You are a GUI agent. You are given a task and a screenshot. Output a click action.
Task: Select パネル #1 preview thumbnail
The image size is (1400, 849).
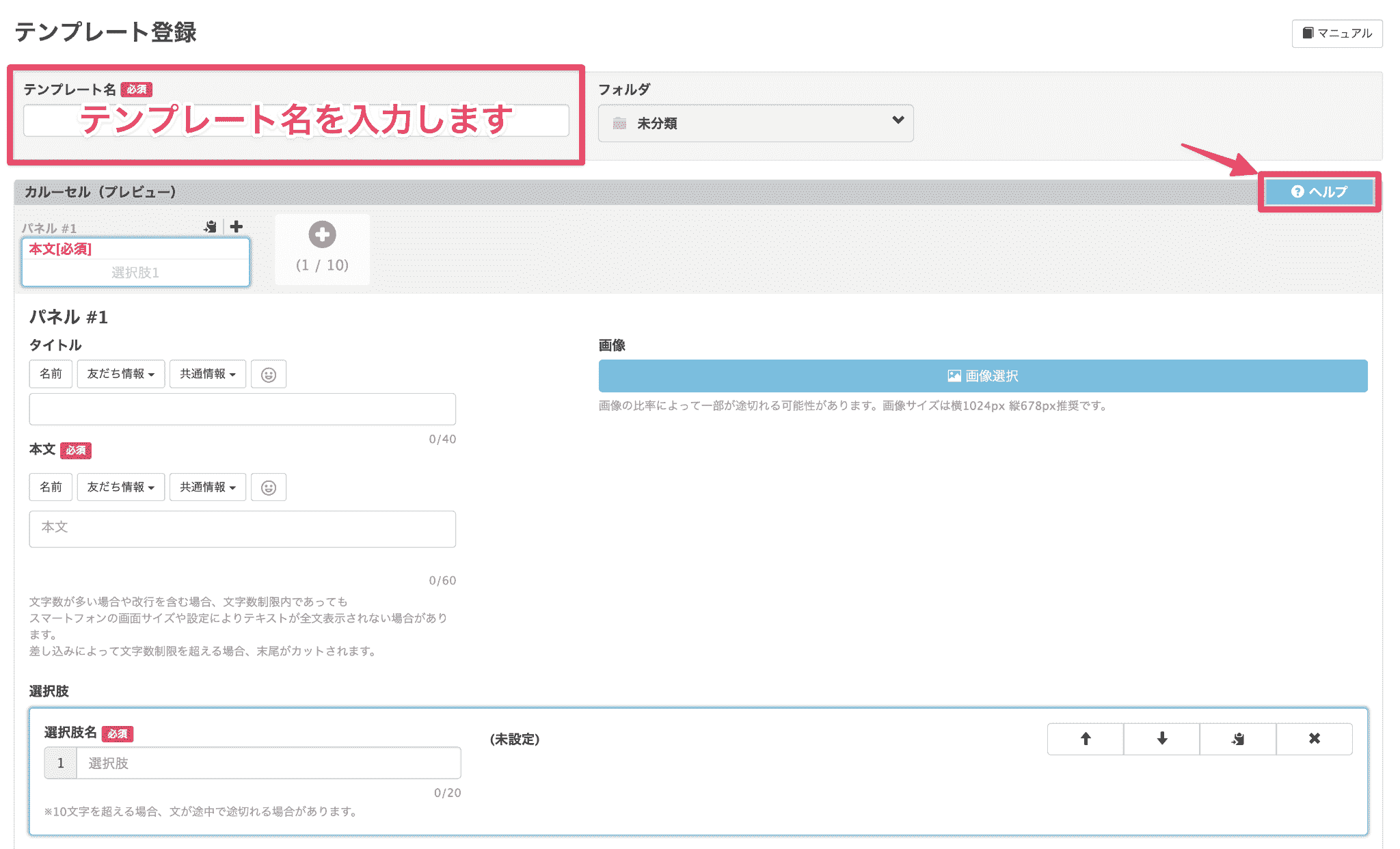[x=135, y=262]
